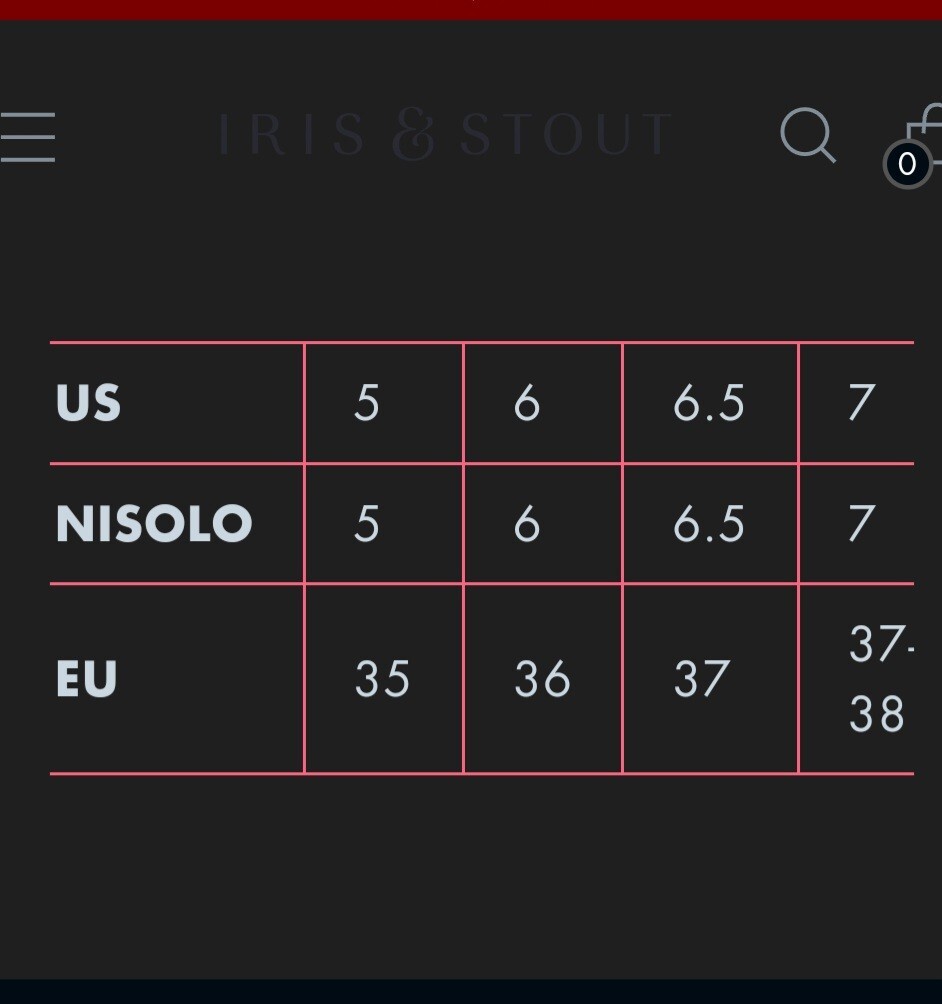The width and height of the screenshot is (942, 1004).
Task: Click US size 6.5 cell
Action: [x=710, y=403]
